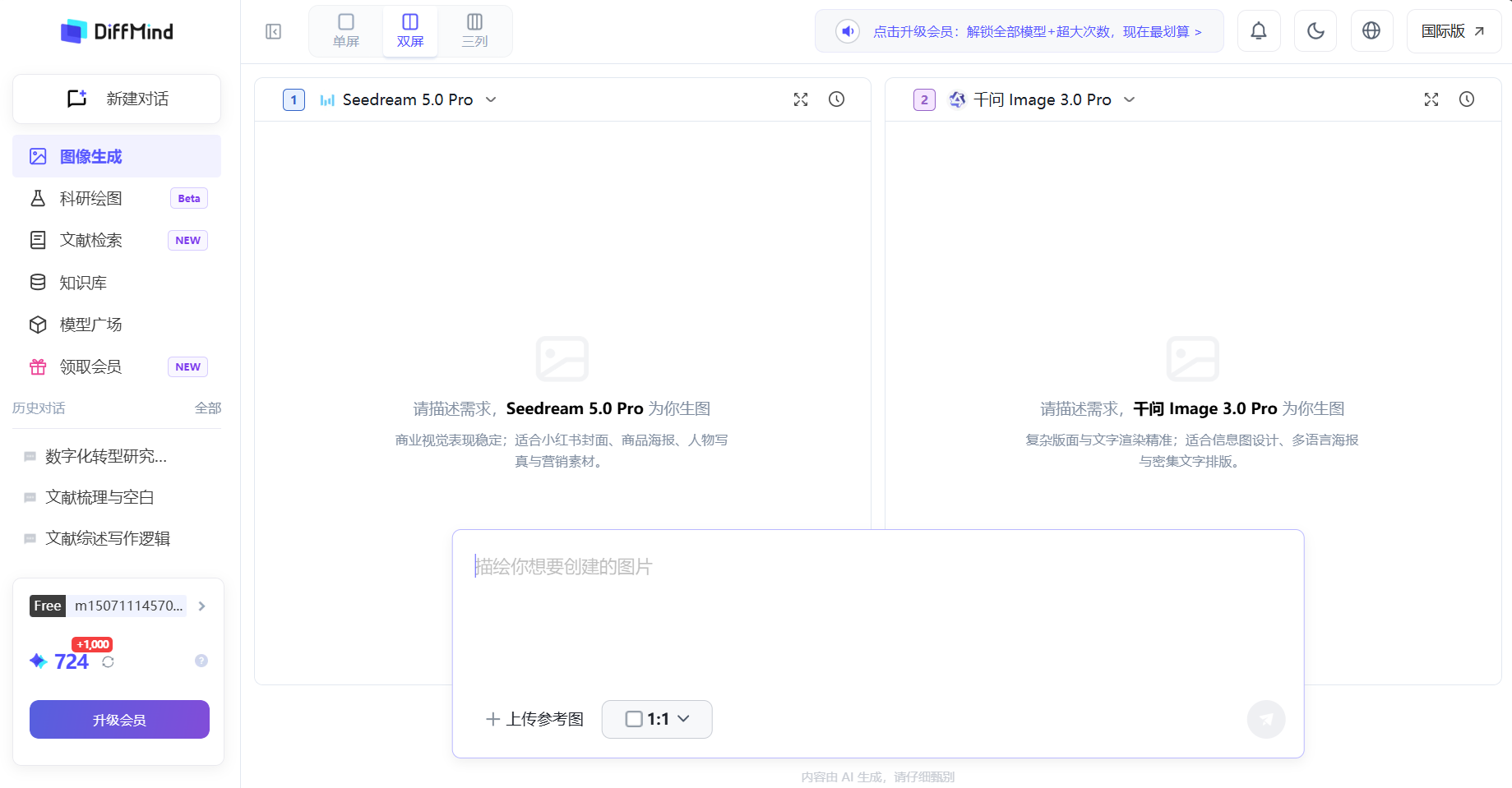Open 文献检索 literature search menu

pyautogui.click(x=117, y=240)
